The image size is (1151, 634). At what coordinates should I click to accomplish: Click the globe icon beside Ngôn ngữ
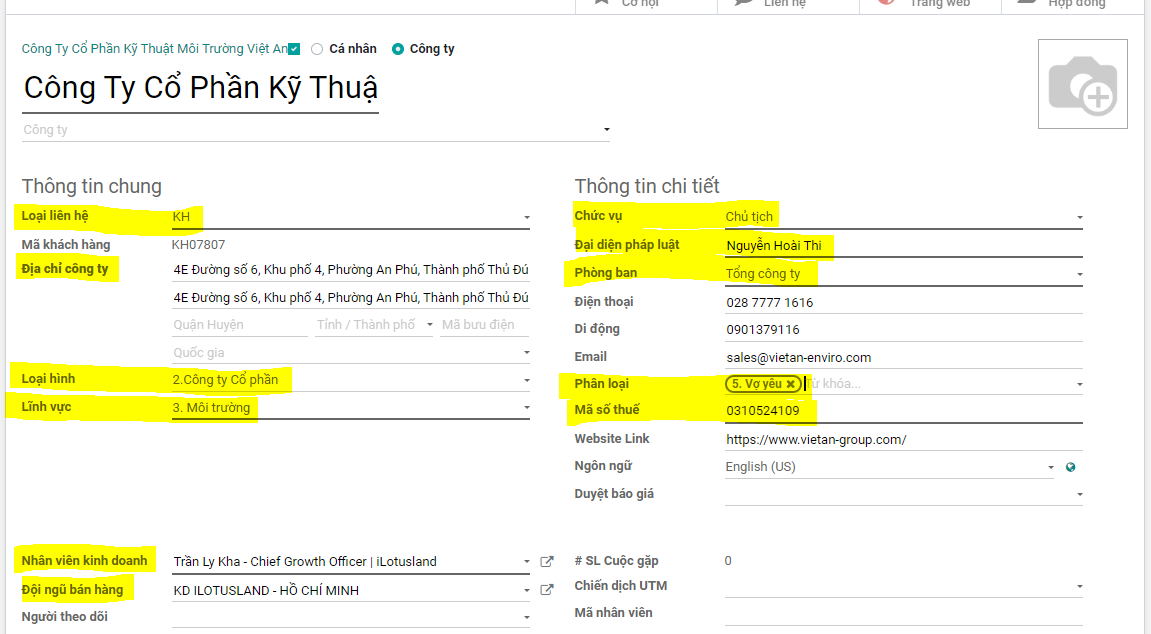tap(1070, 467)
